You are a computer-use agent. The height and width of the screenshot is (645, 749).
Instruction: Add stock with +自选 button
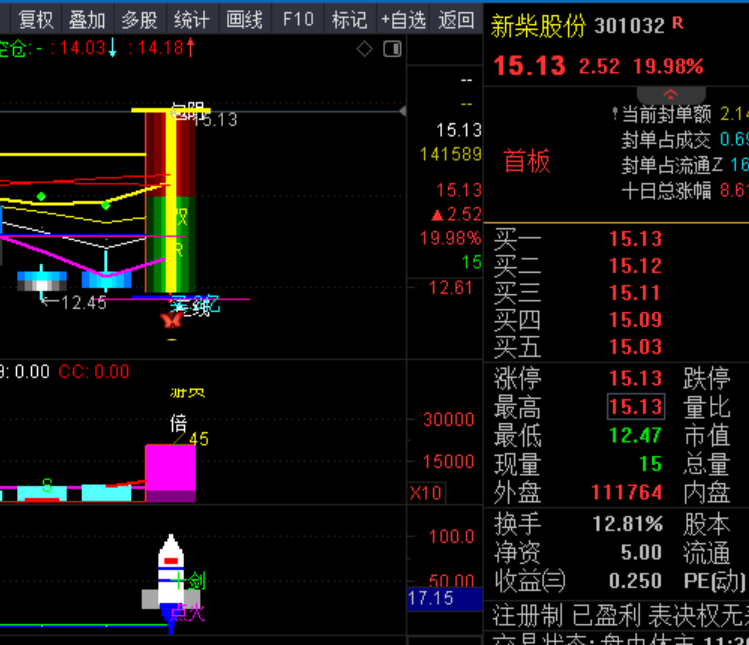pyautogui.click(x=403, y=20)
